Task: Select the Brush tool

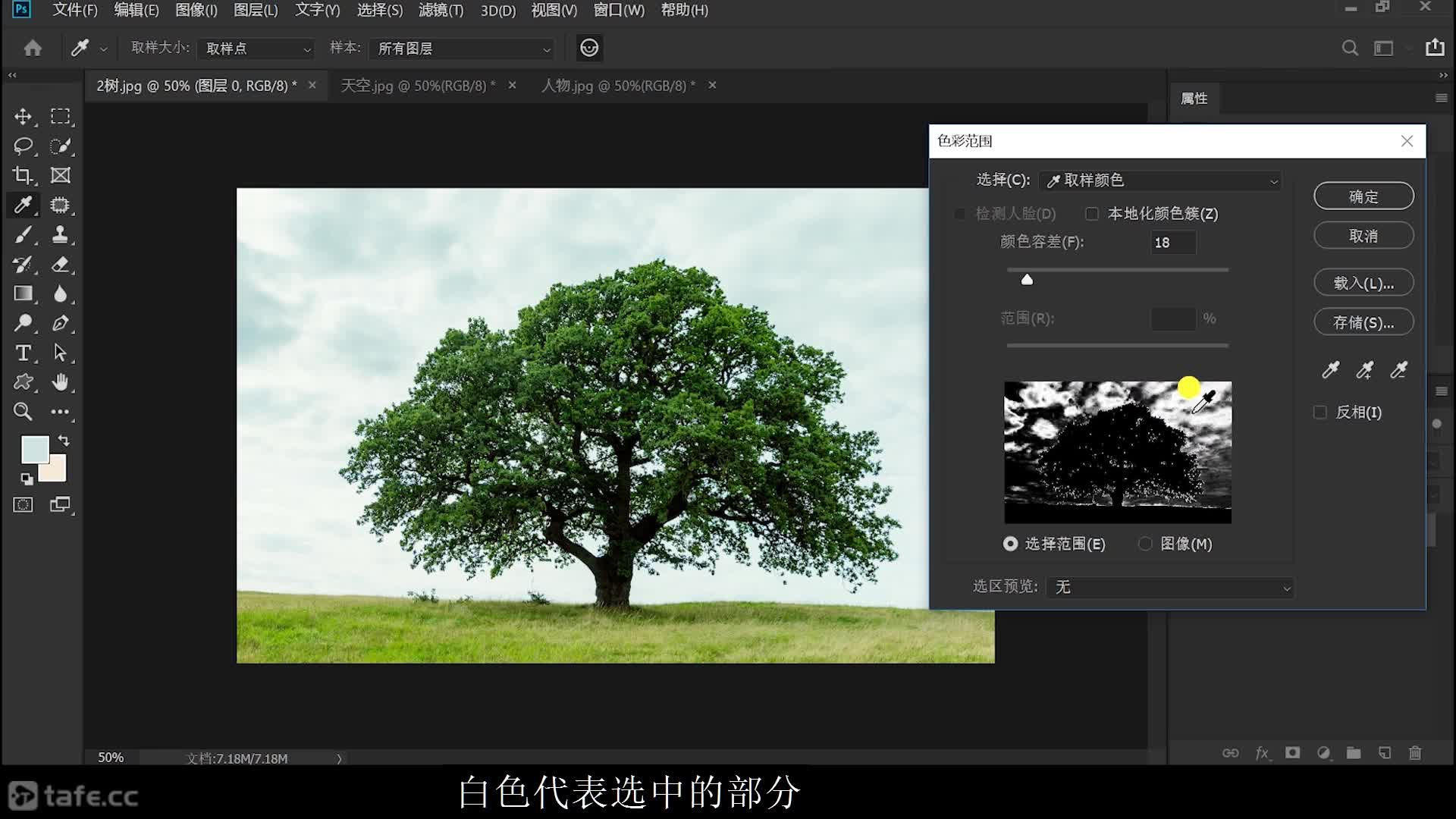Action: tap(23, 234)
